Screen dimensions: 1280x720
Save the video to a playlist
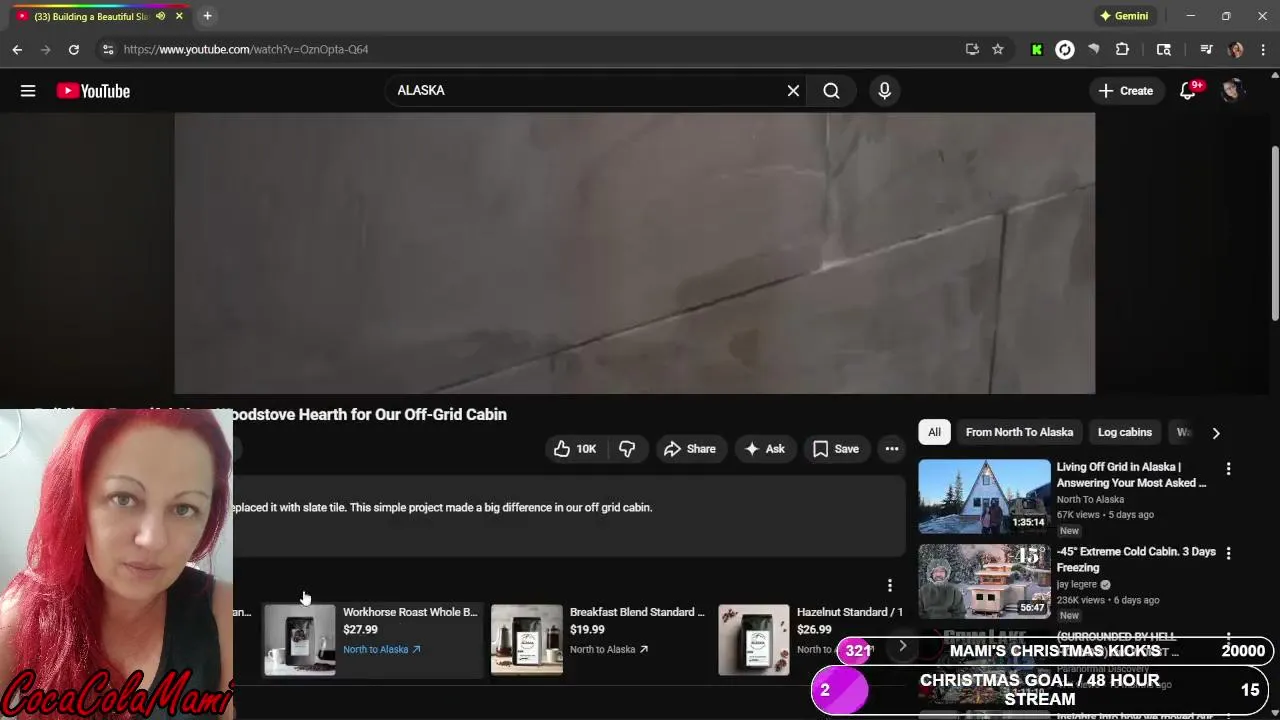click(836, 449)
